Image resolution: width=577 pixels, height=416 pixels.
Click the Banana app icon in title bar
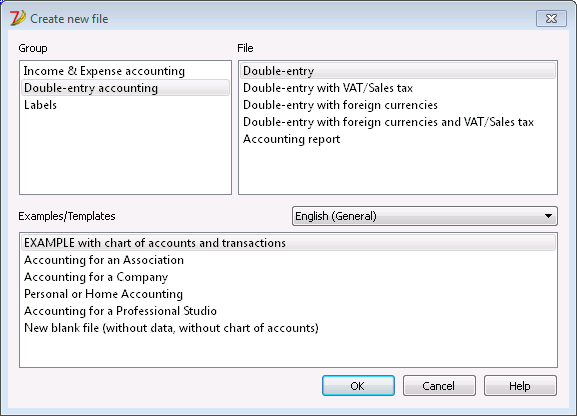(17, 18)
